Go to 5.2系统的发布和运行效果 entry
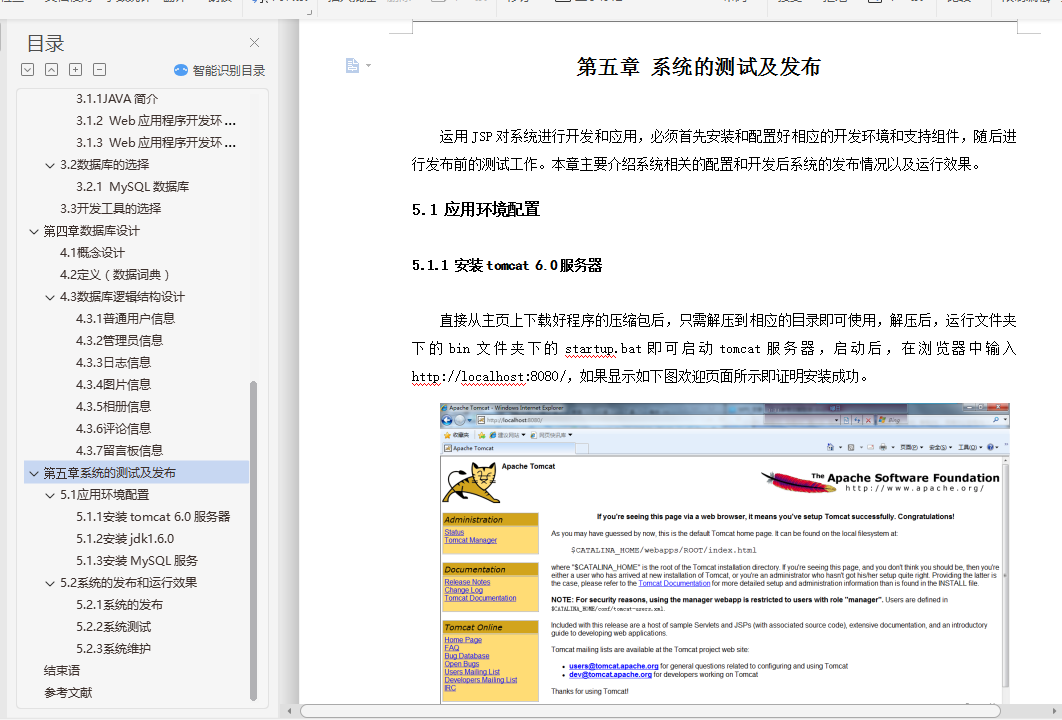 tap(128, 583)
